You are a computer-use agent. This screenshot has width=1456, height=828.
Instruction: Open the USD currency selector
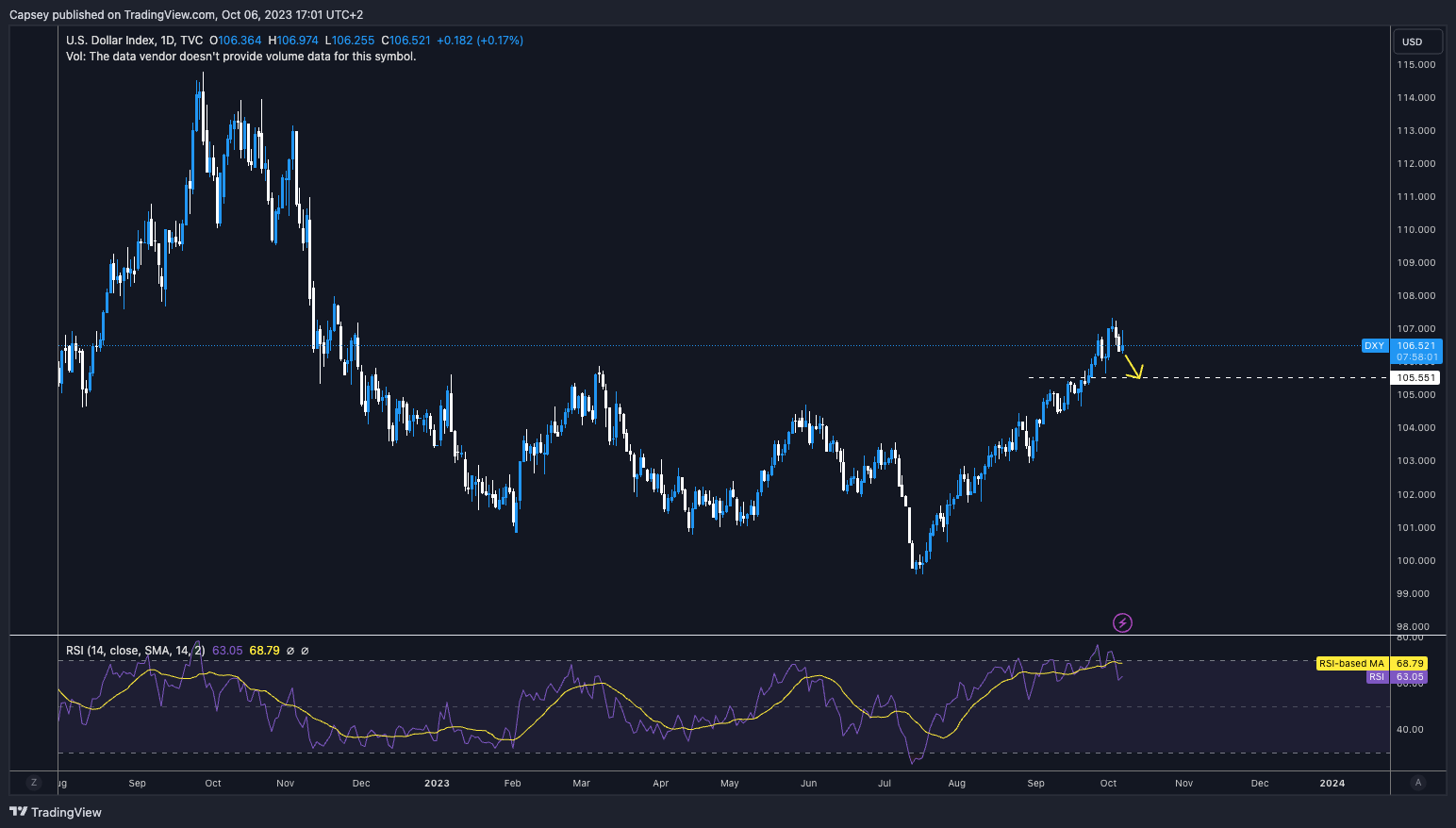(x=1417, y=41)
